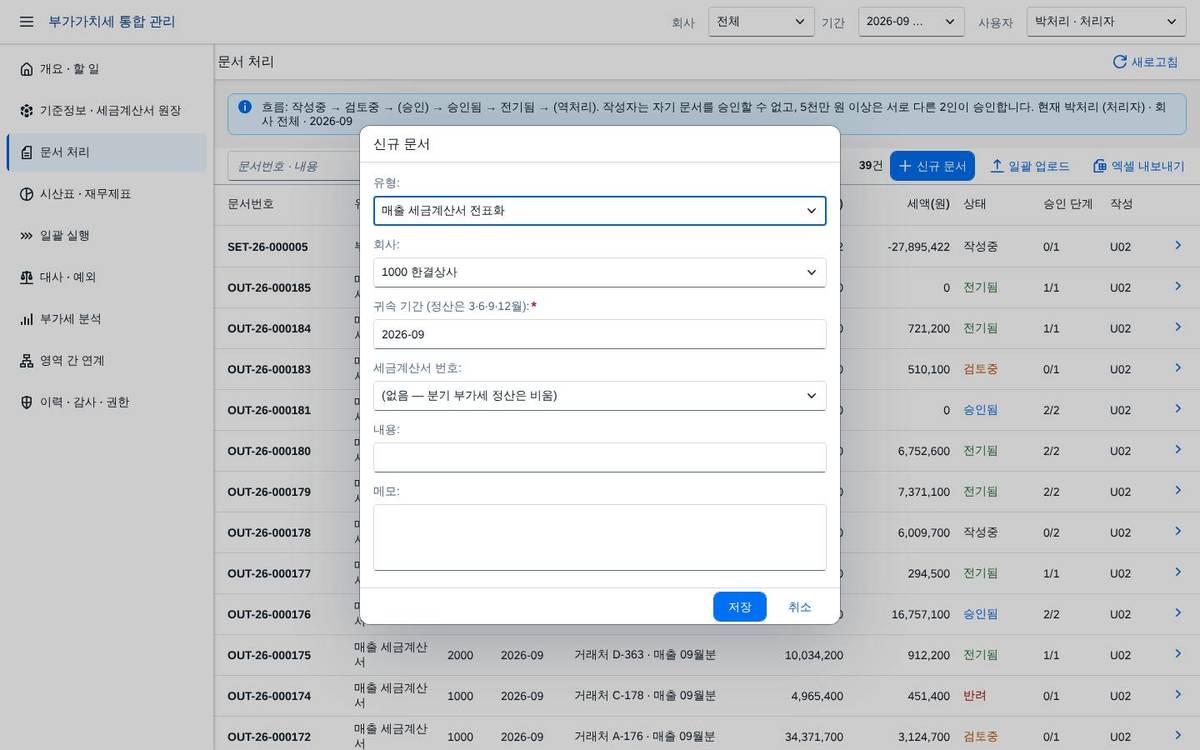Click the 귀속 기간 field containing 2026-09
Screen dimensions: 1200x750
click(x=600, y=334)
